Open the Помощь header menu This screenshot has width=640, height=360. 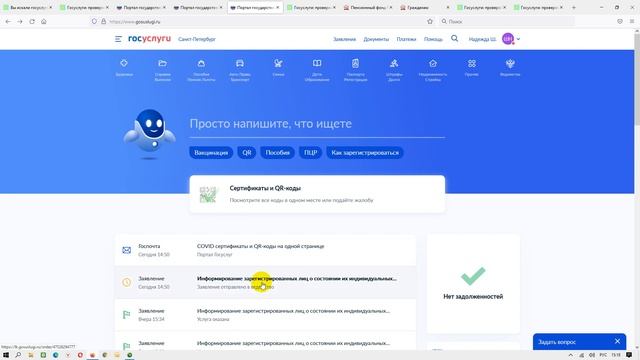433,39
